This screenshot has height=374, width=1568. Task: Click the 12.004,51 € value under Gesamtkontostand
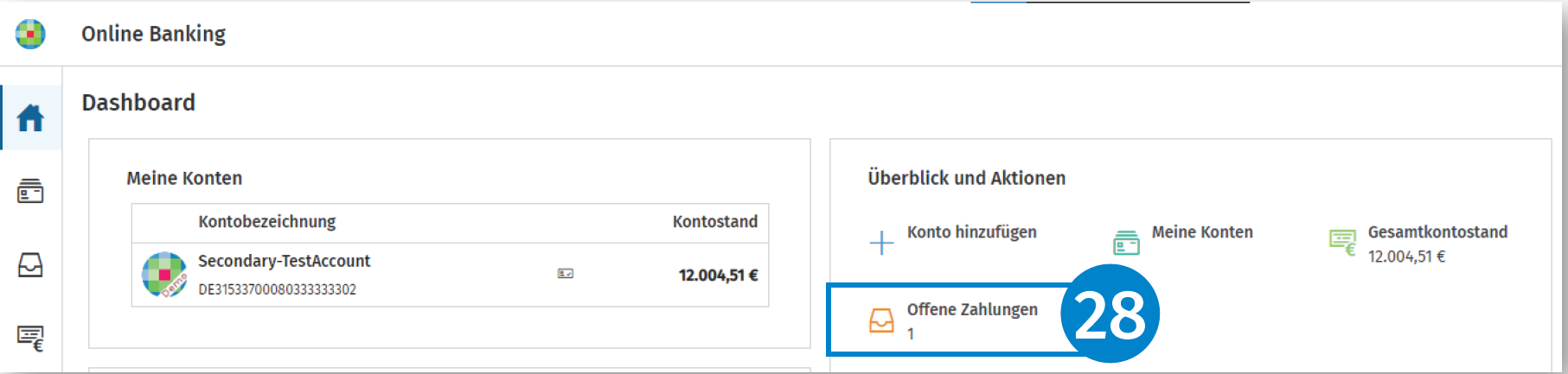(x=1406, y=257)
